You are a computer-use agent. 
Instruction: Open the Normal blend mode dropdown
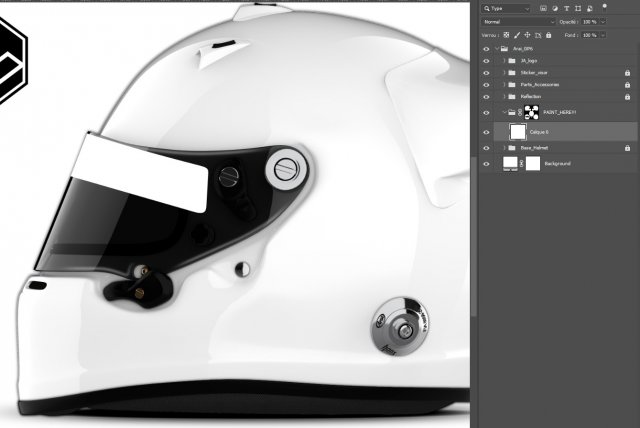click(518, 22)
